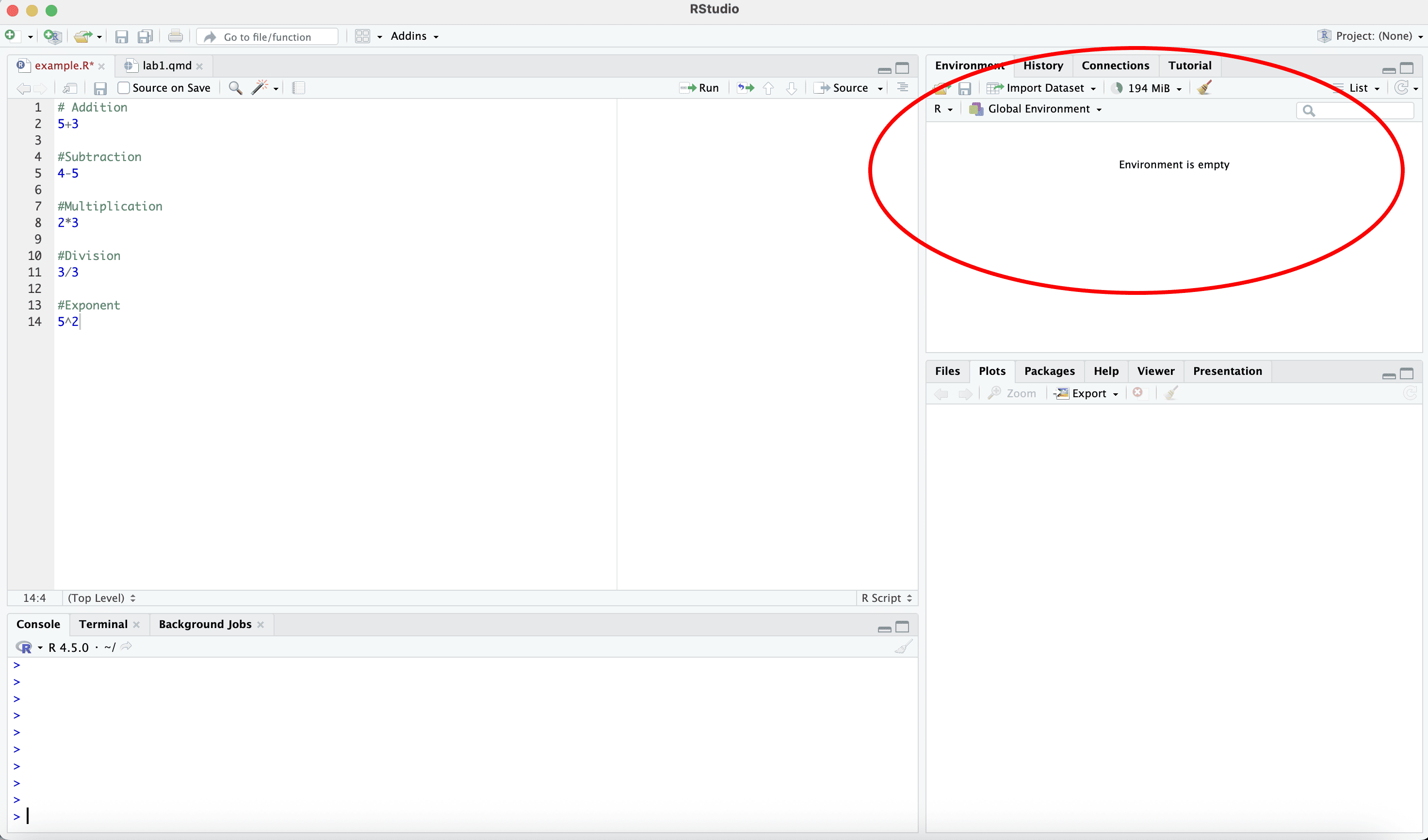Image resolution: width=1428 pixels, height=840 pixels.
Task: Open the R Script file type selector
Action: tap(886, 598)
